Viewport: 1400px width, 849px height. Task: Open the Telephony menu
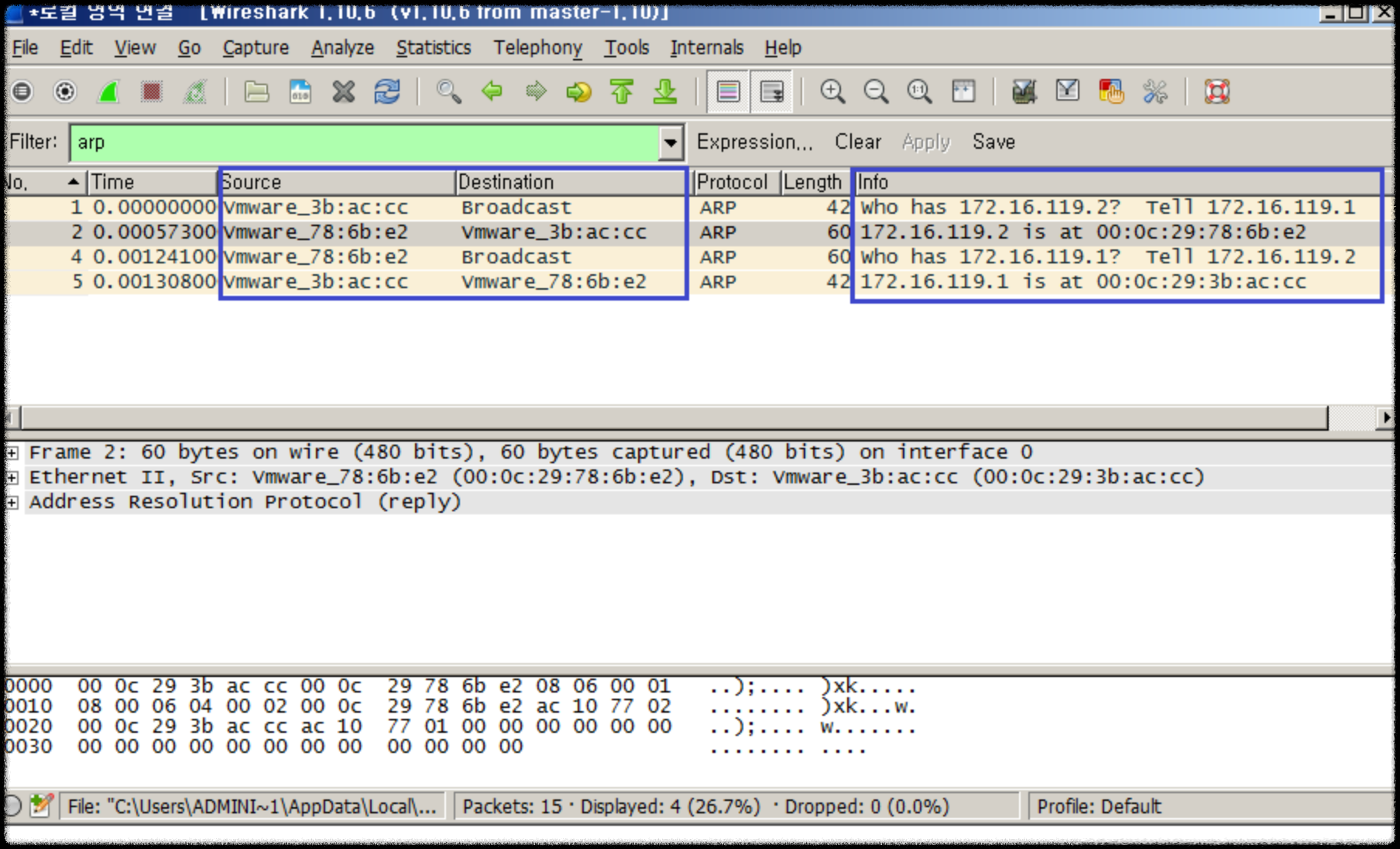[x=537, y=48]
